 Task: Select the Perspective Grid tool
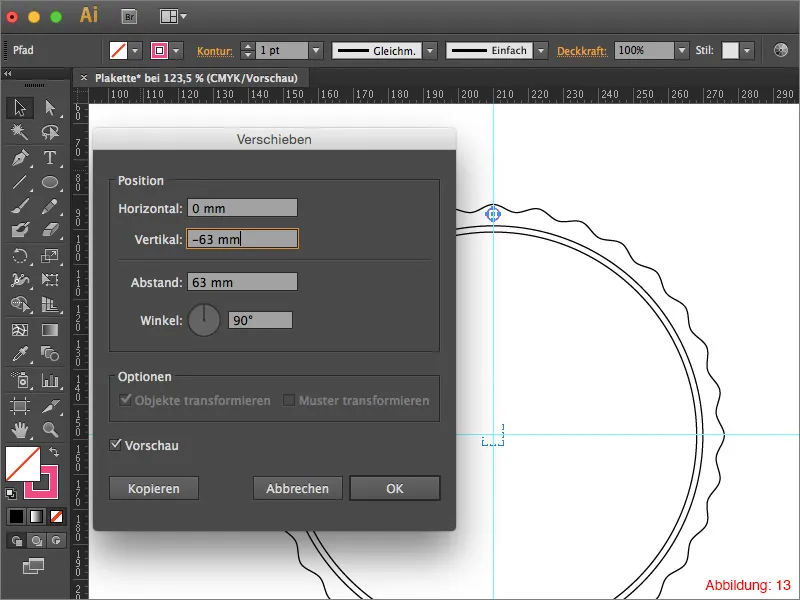click(x=50, y=305)
